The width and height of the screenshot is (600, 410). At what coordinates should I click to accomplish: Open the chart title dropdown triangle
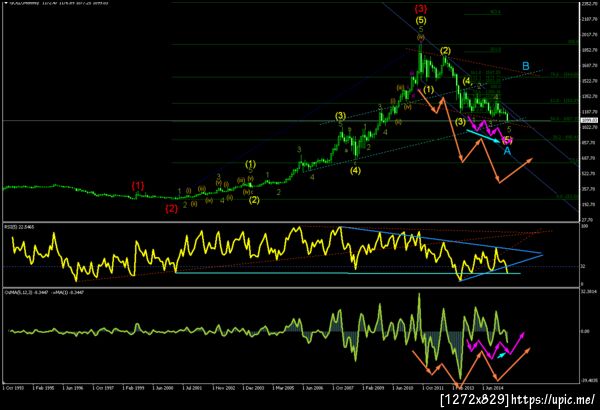5,2
